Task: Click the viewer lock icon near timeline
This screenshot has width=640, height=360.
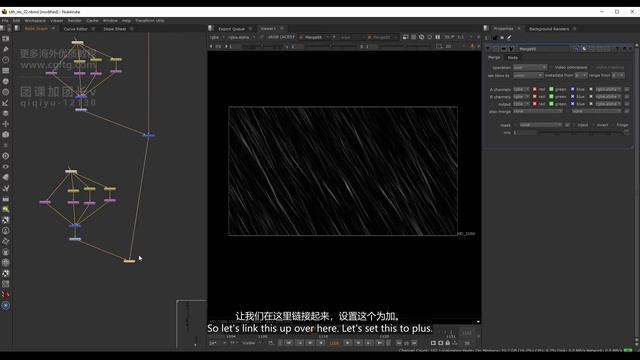Action: 448,343
